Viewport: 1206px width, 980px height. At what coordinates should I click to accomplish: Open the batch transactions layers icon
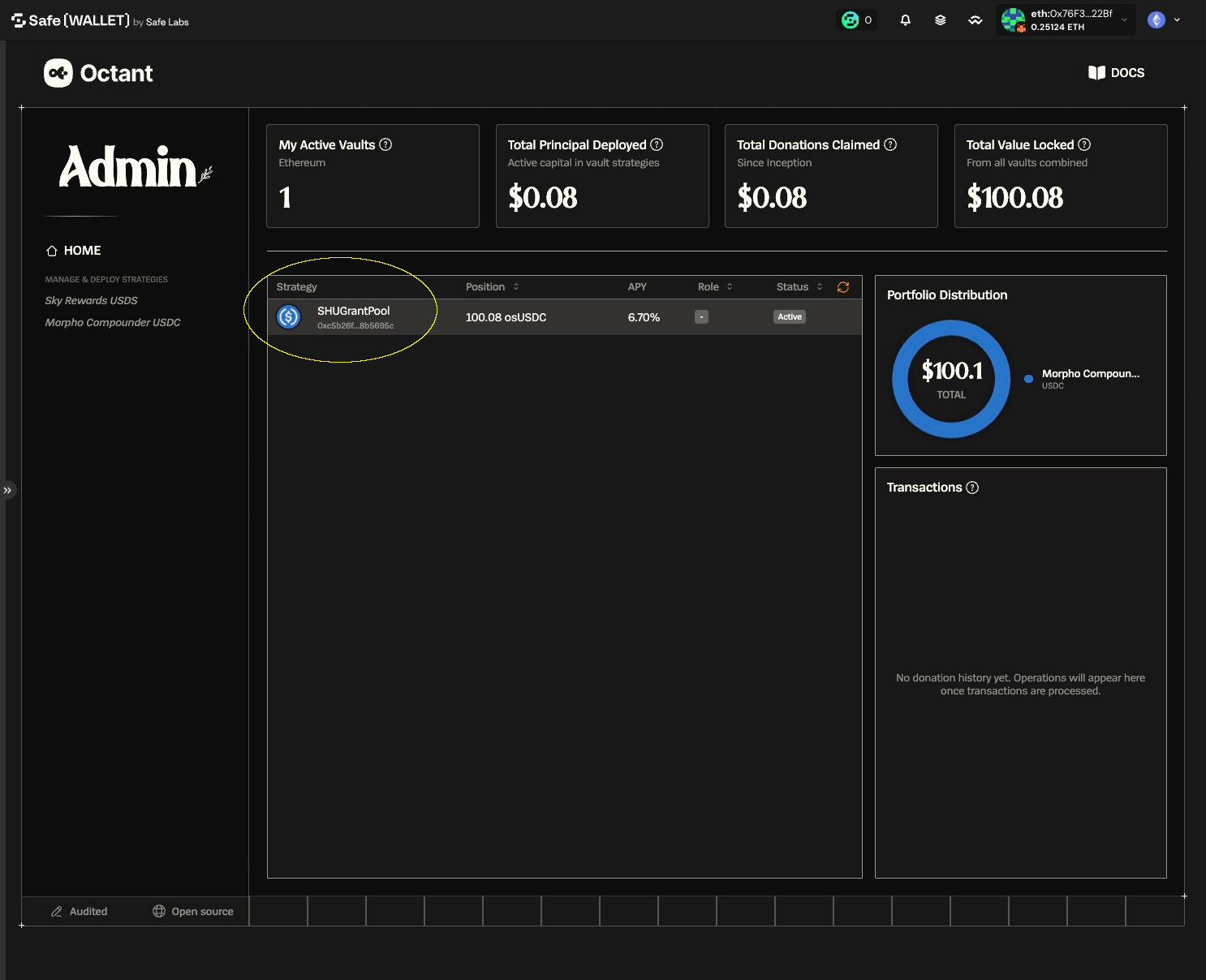click(940, 20)
